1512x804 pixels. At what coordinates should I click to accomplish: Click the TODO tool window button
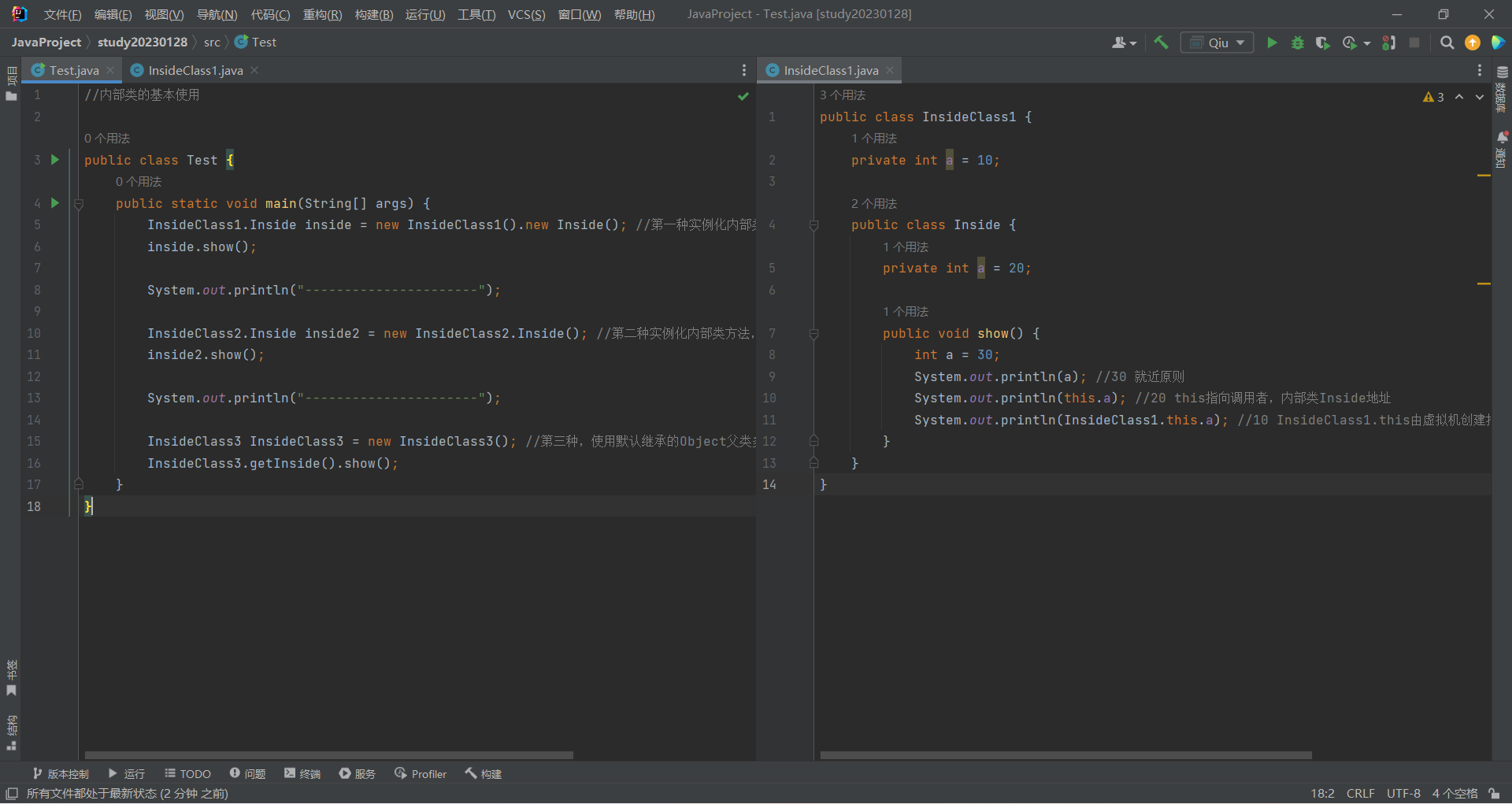187,773
